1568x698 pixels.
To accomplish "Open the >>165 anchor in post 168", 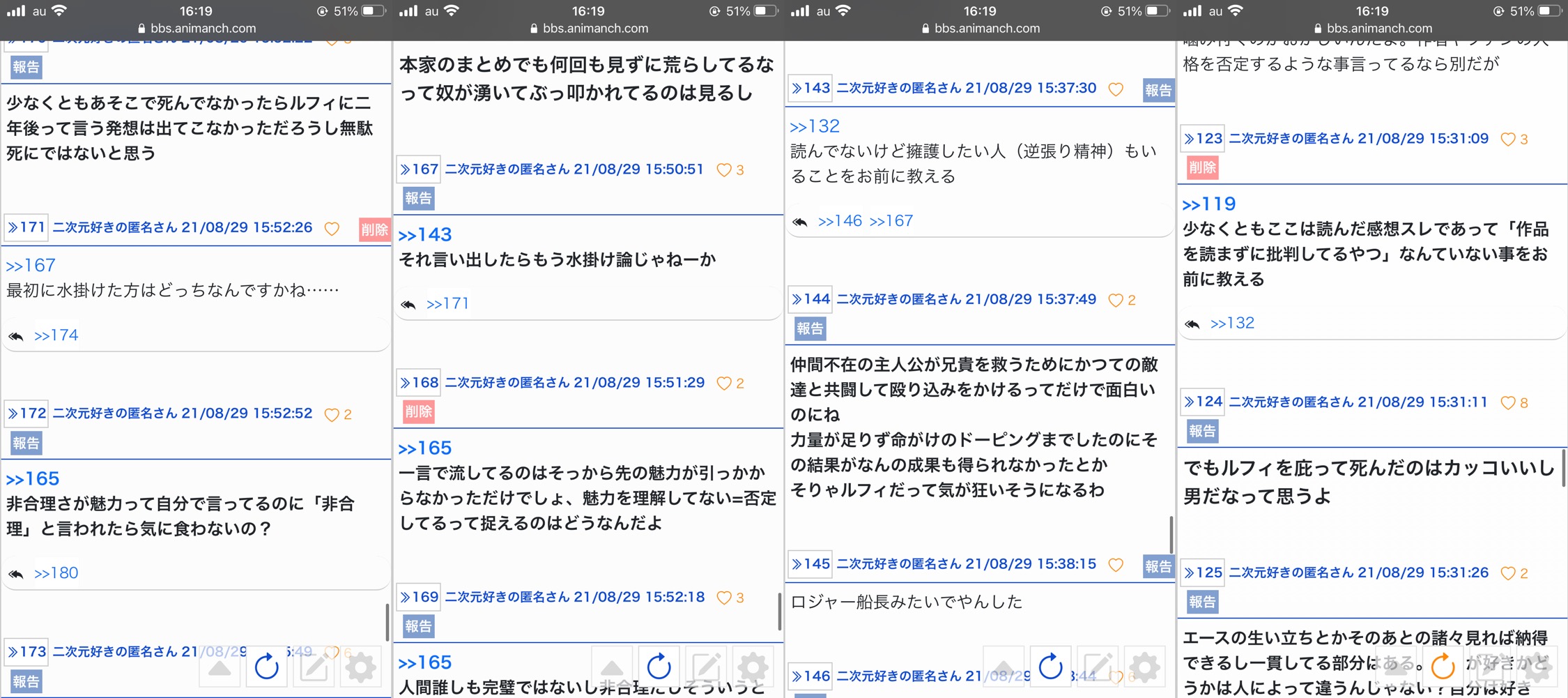I will click(x=425, y=448).
